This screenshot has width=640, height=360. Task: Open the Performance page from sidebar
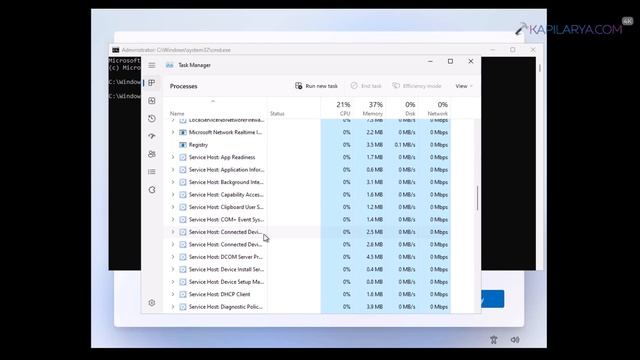point(152,101)
